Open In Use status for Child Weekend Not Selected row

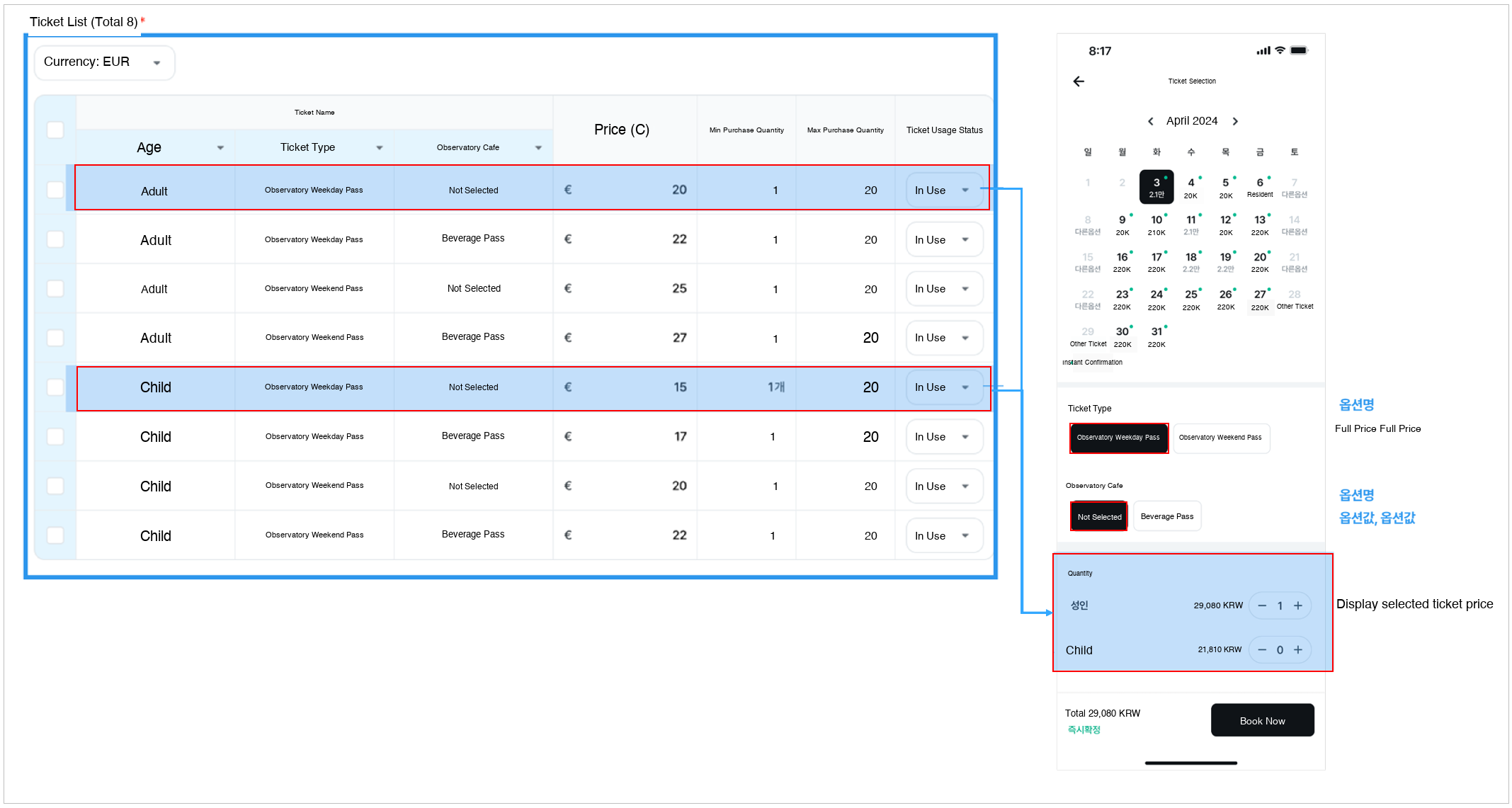click(x=944, y=486)
